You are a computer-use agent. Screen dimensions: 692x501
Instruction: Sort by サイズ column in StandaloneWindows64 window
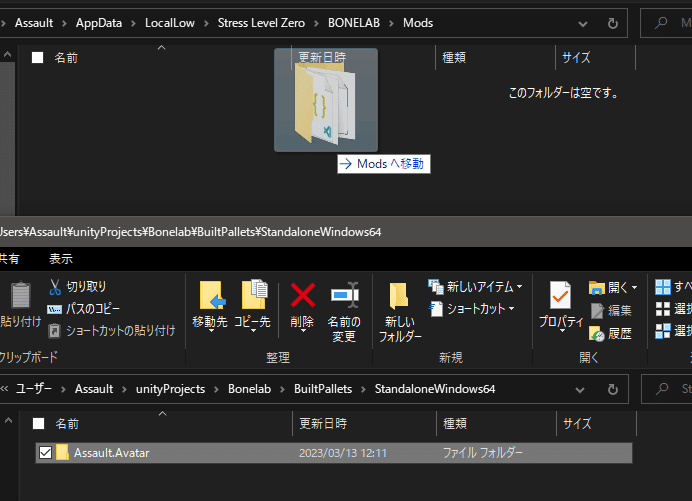(577, 424)
